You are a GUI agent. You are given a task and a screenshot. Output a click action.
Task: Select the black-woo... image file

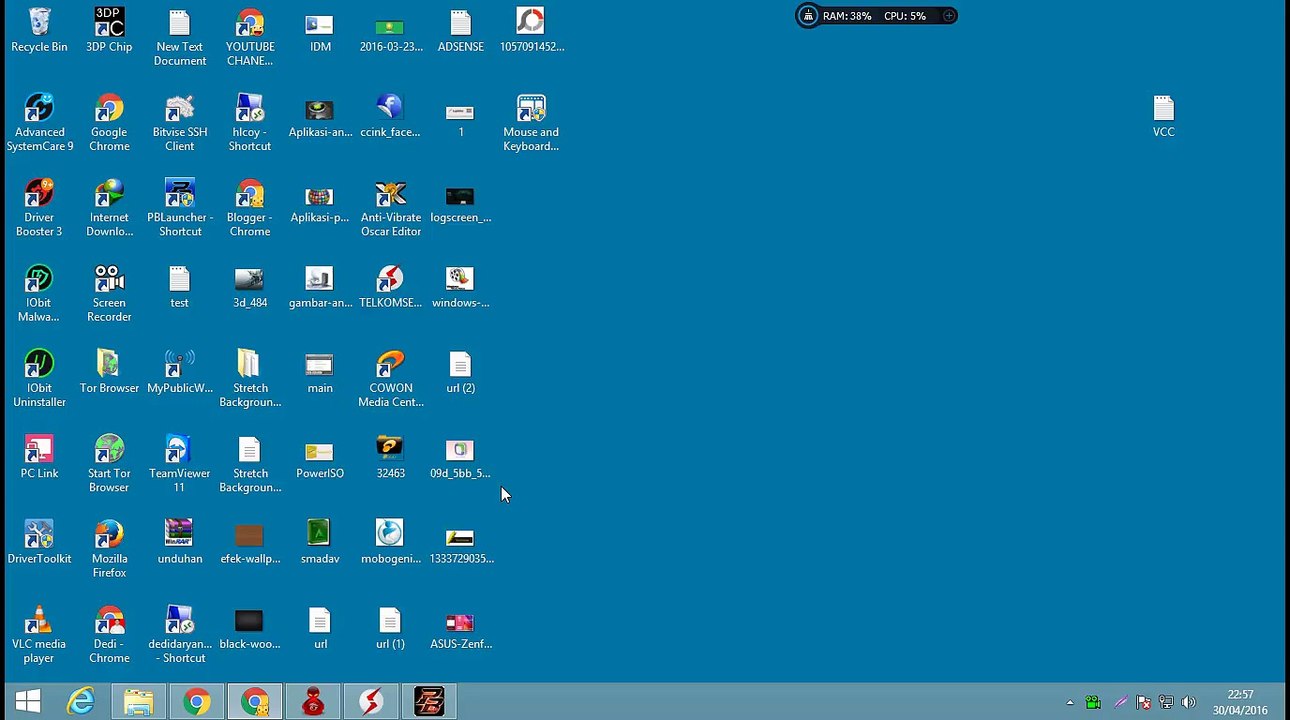[x=250, y=628]
